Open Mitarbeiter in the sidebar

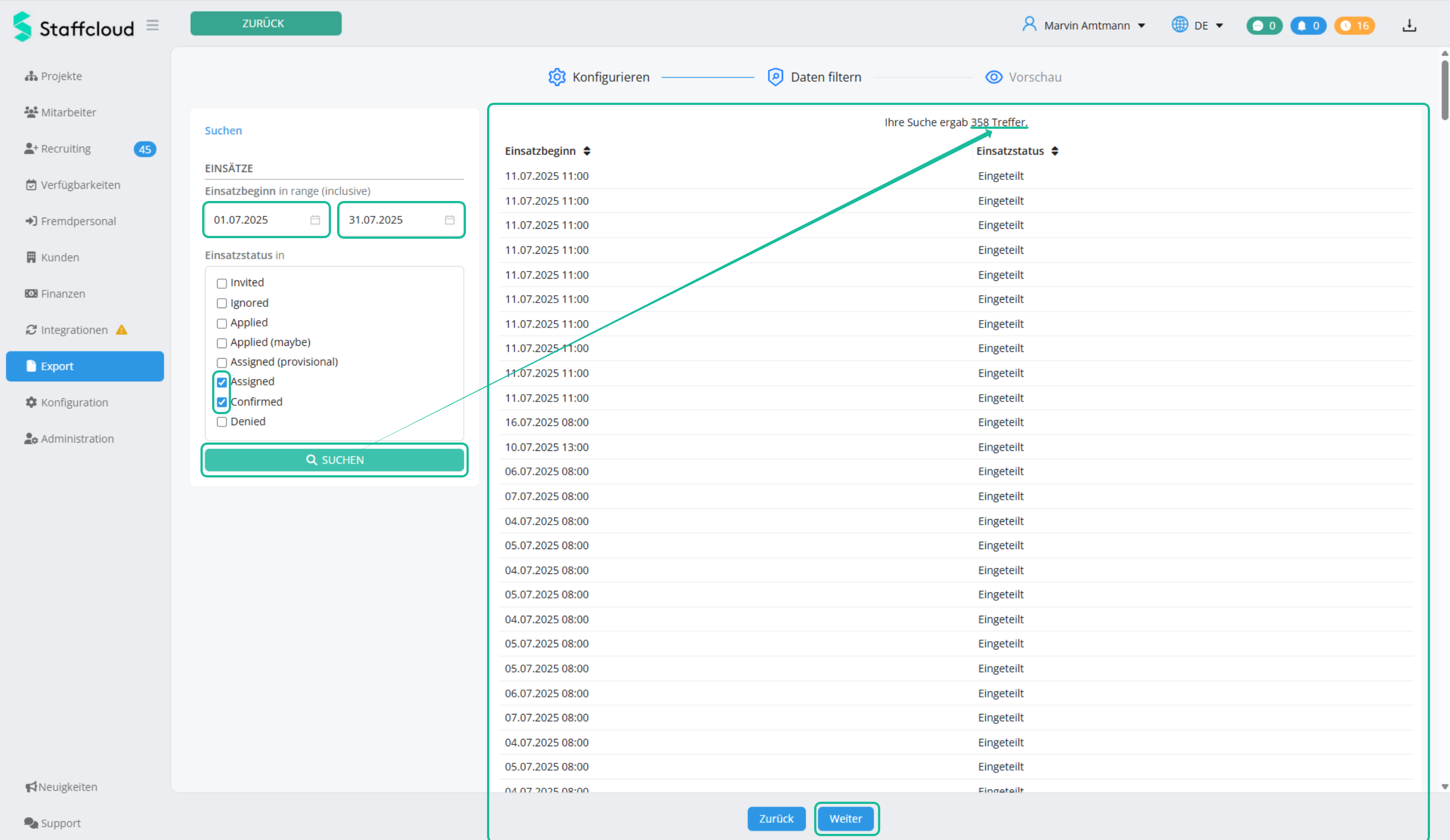point(68,112)
